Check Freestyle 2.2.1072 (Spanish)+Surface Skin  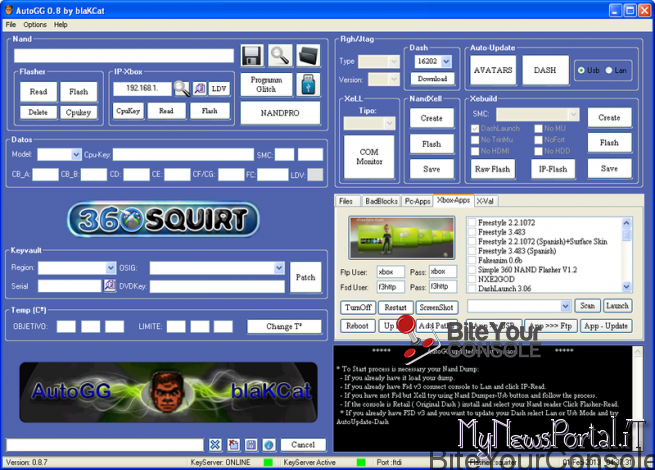[x=472, y=241]
